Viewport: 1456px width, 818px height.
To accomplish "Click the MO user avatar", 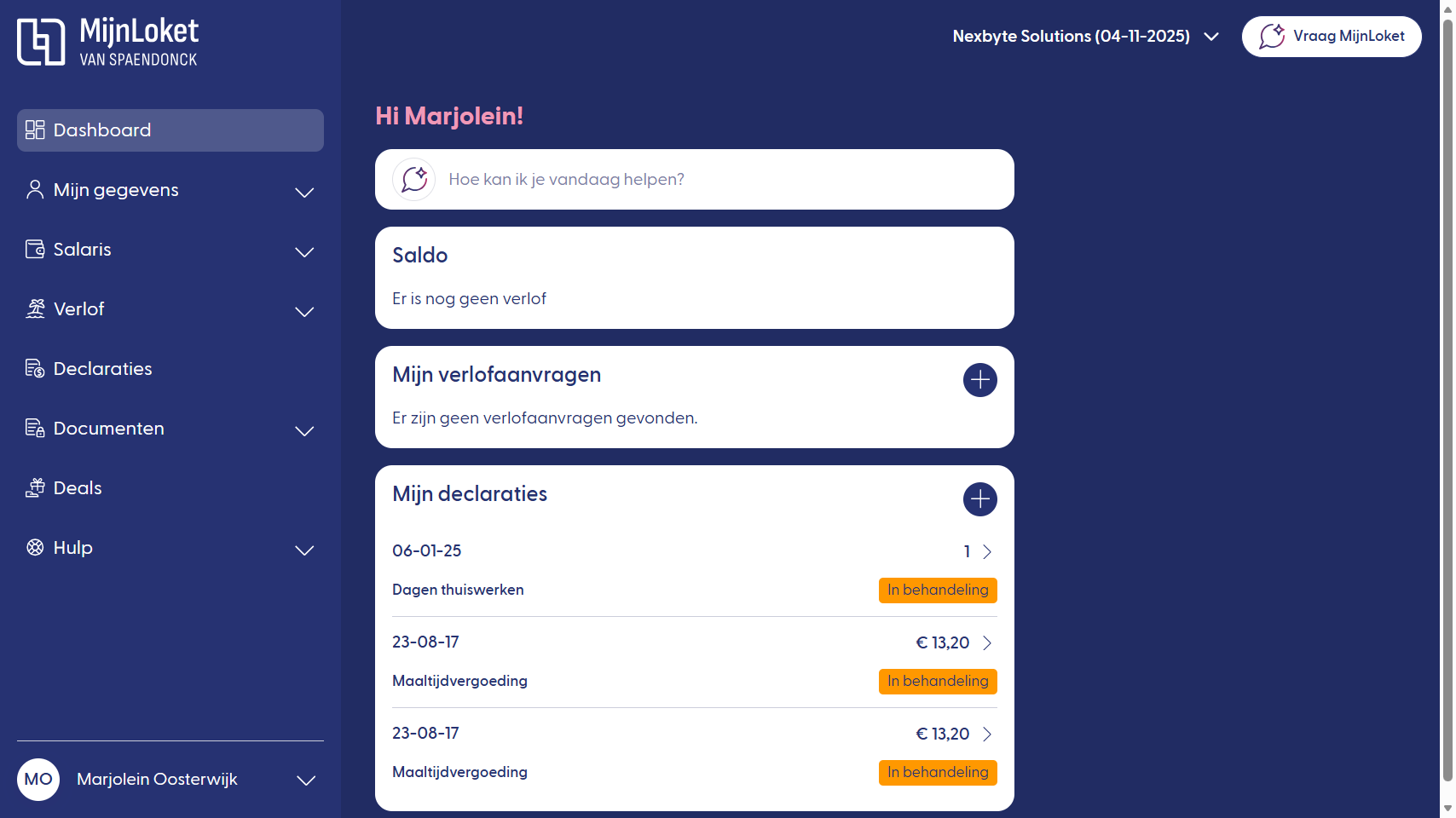I will coord(38,779).
